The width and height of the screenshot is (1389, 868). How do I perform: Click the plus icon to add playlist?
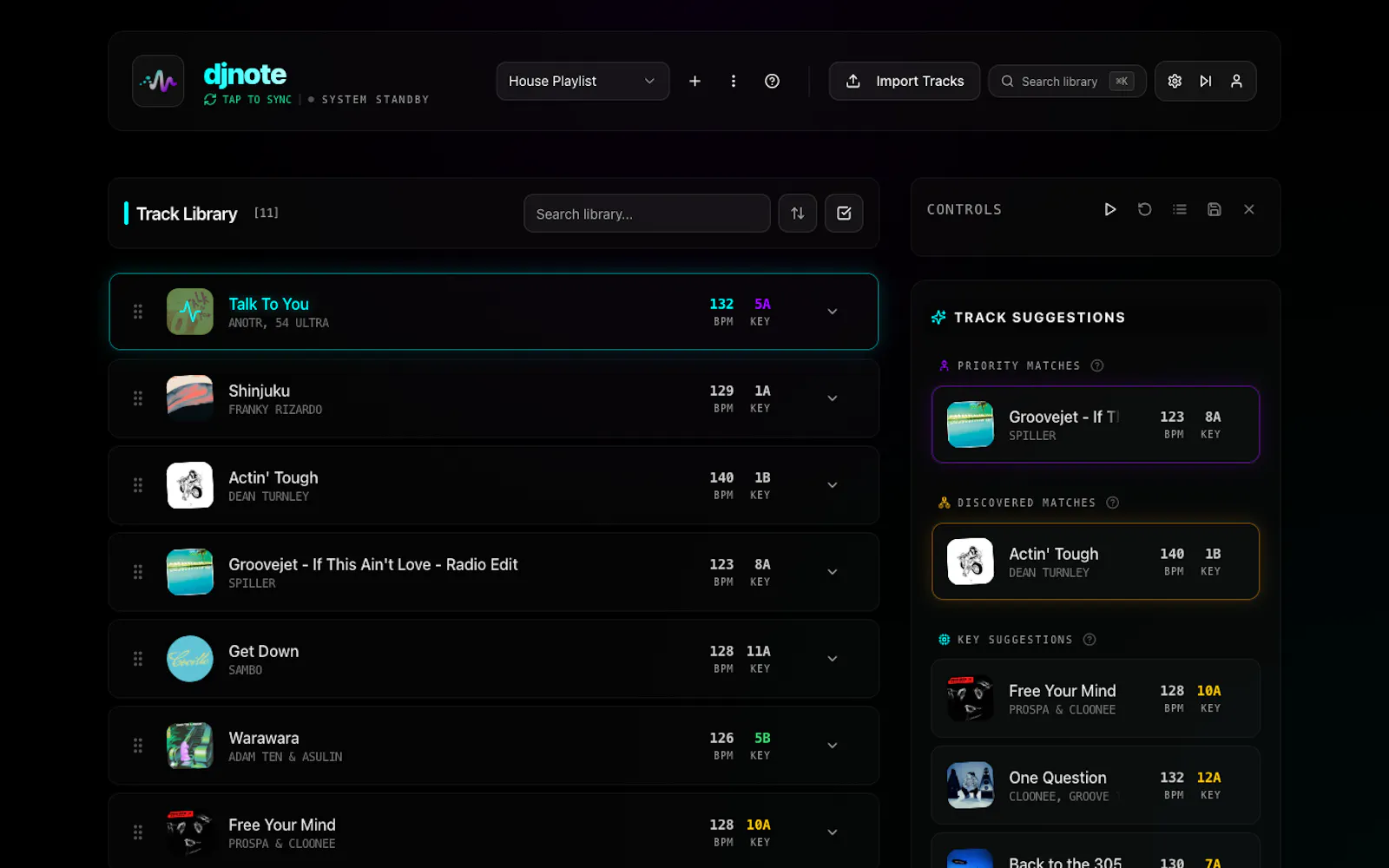[x=694, y=81]
